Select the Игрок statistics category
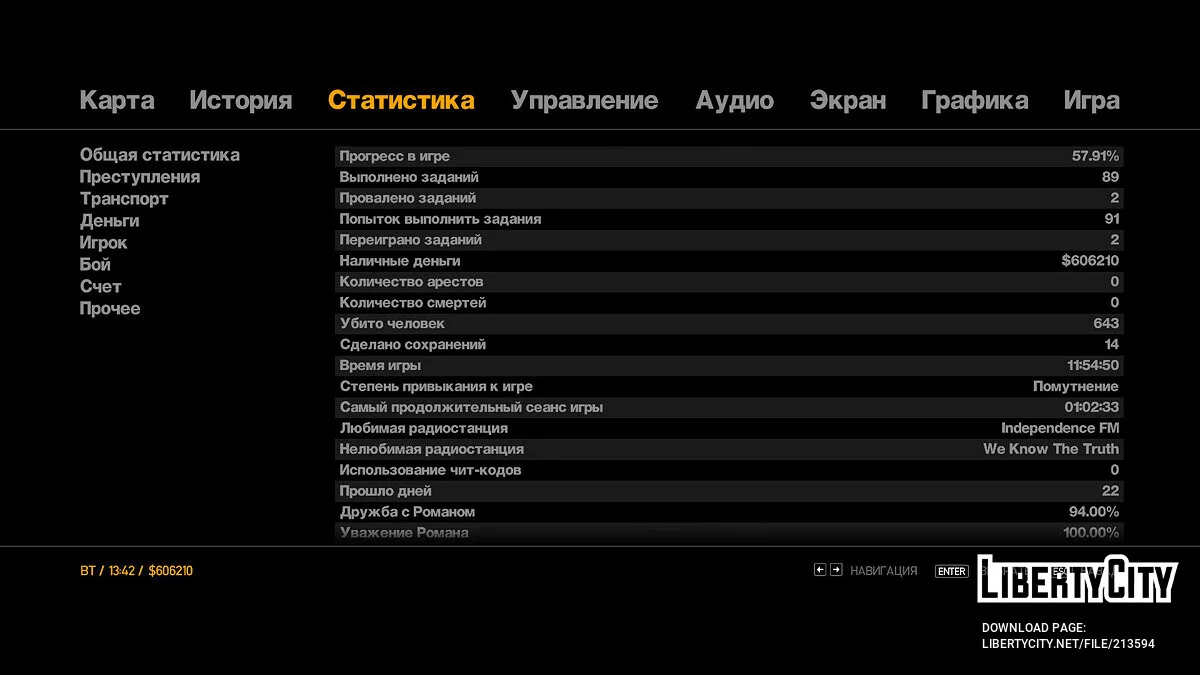This screenshot has width=1200, height=675. click(103, 243)
